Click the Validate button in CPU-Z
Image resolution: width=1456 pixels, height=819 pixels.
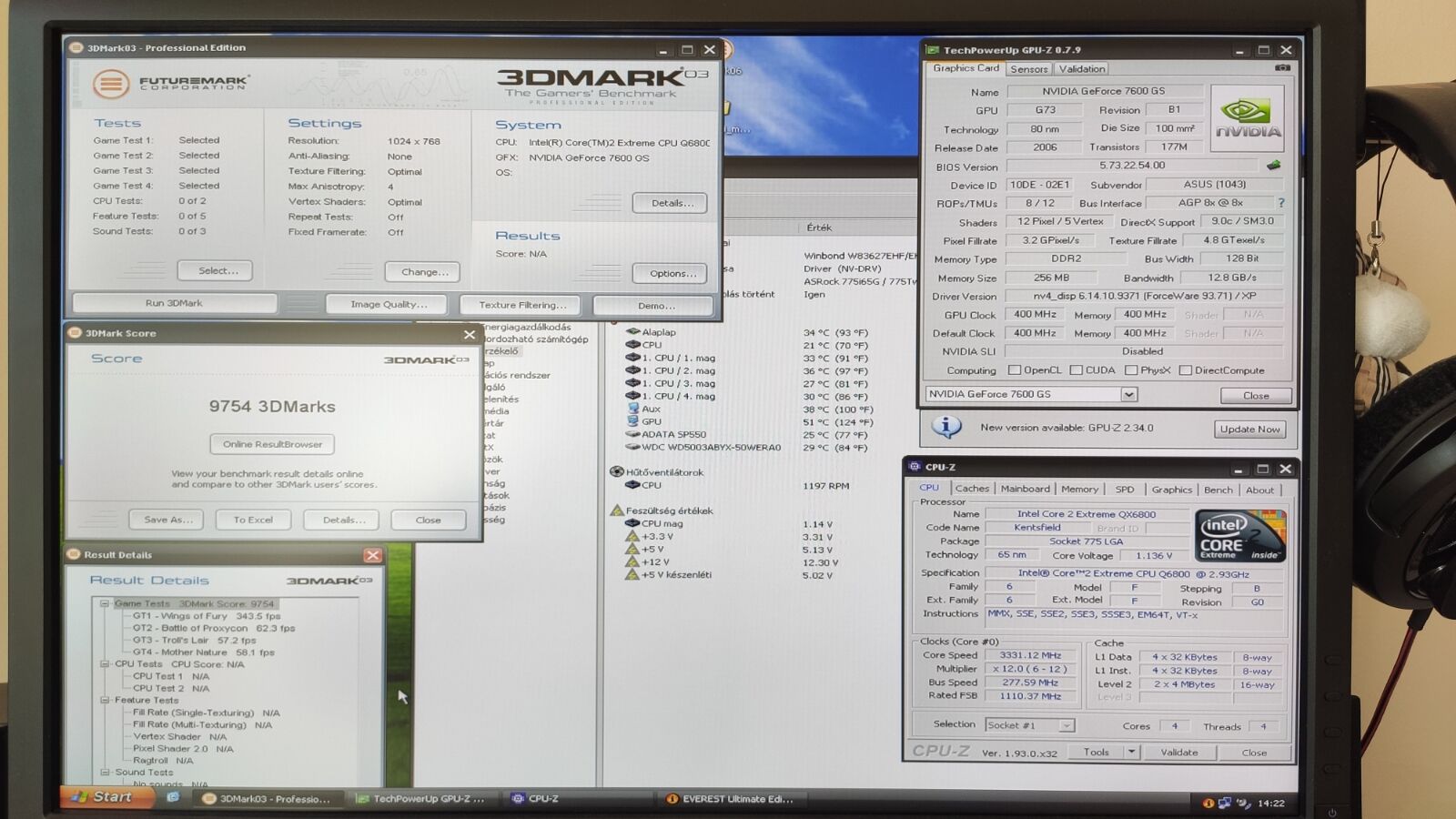pyautogui.click(x=1179, y=752)
